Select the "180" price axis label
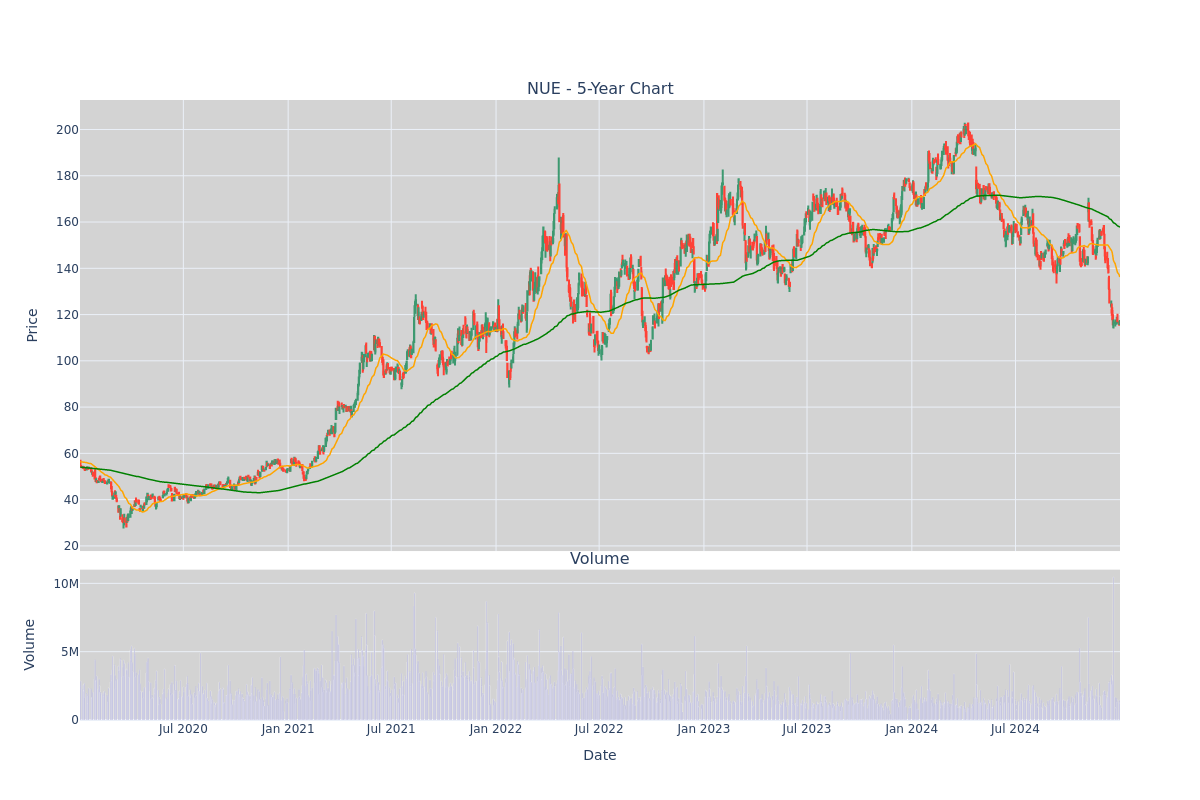The height and width of the screenshot is (800, 1200). pos(67,176)
